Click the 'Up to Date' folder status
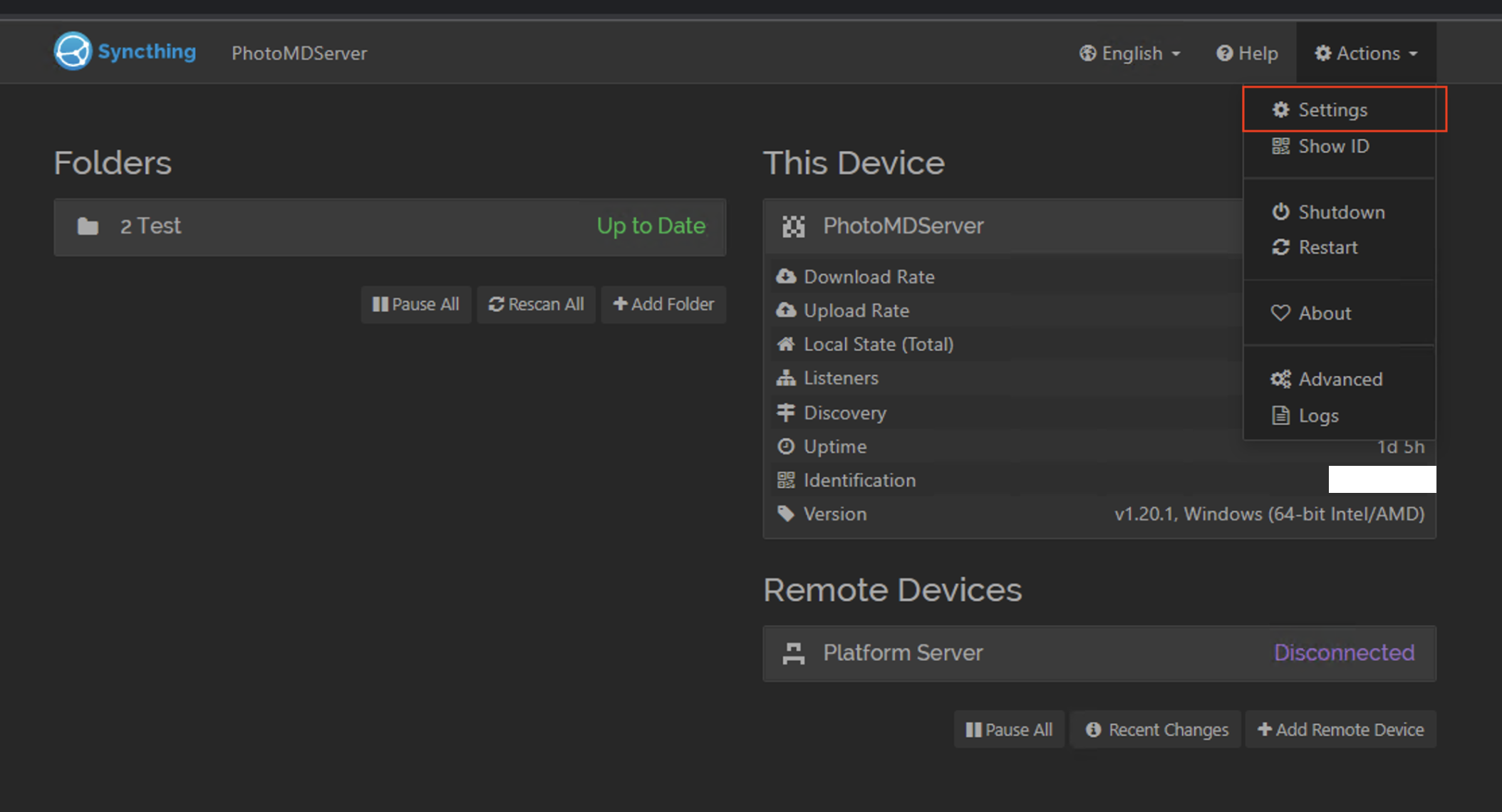Screen dimensions: 1502x812 (x=651, y=226)
